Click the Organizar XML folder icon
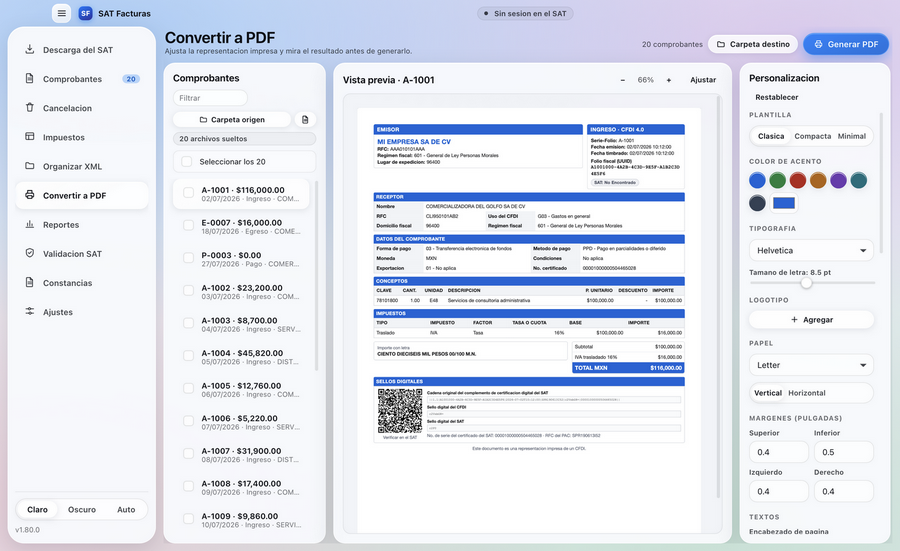The image size is (900, 551). pos(29,166)
